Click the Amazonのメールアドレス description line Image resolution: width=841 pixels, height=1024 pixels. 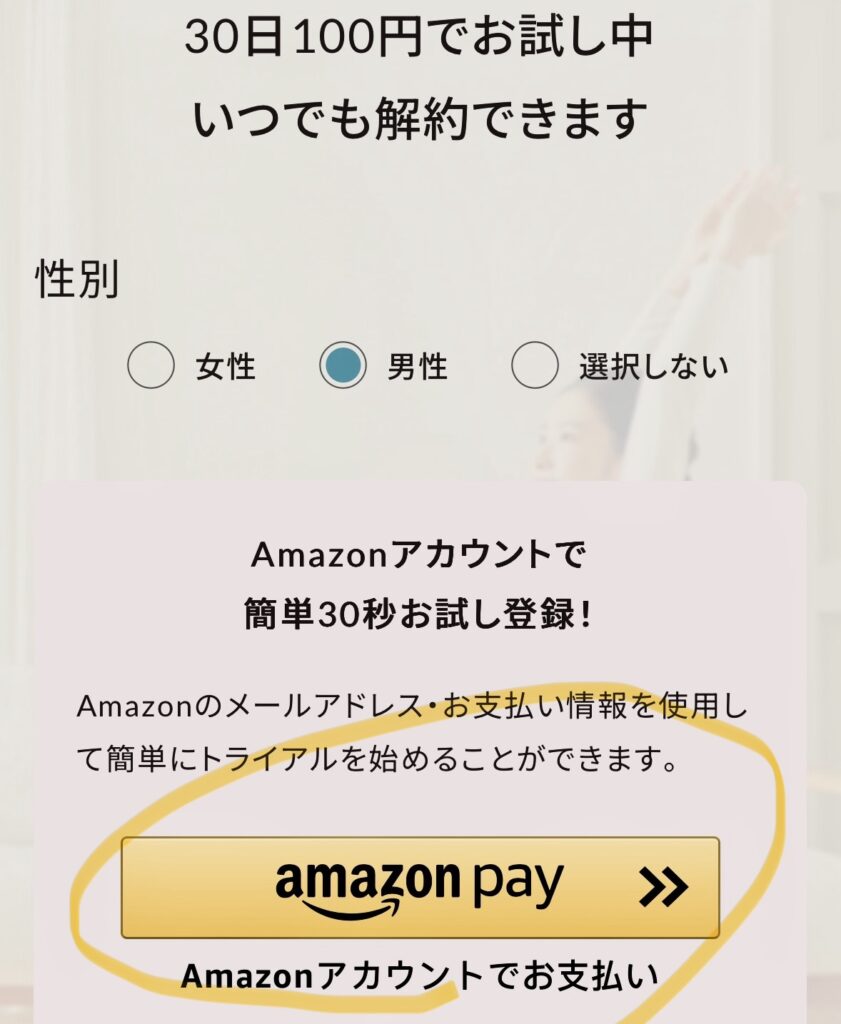click(x=412, y=706)
